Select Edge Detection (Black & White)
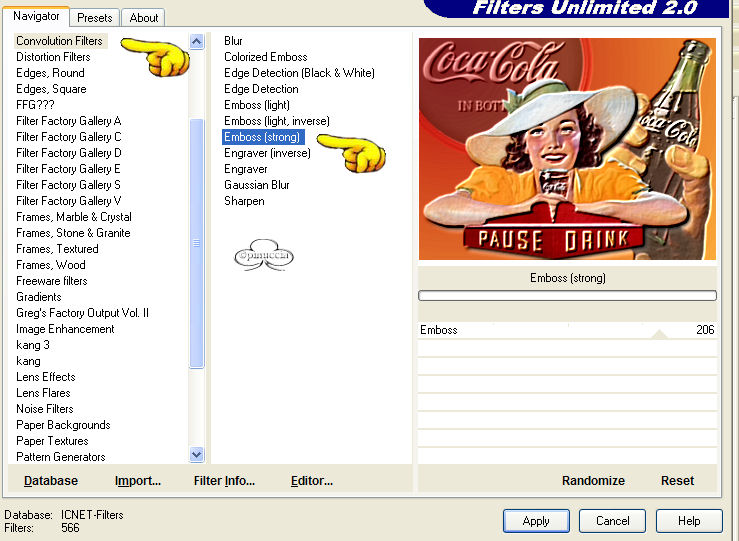This screenshot has height=541, width=739. point(299,73)
